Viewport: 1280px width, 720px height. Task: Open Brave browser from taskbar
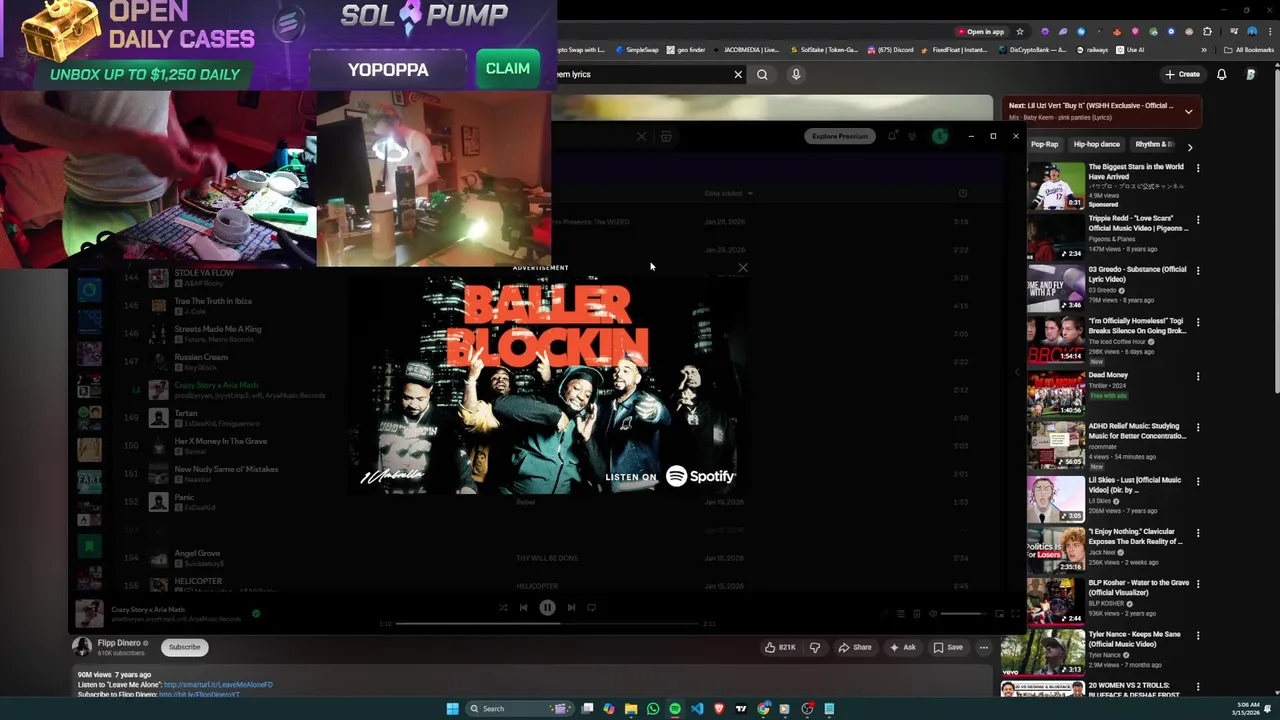[719, 708]
